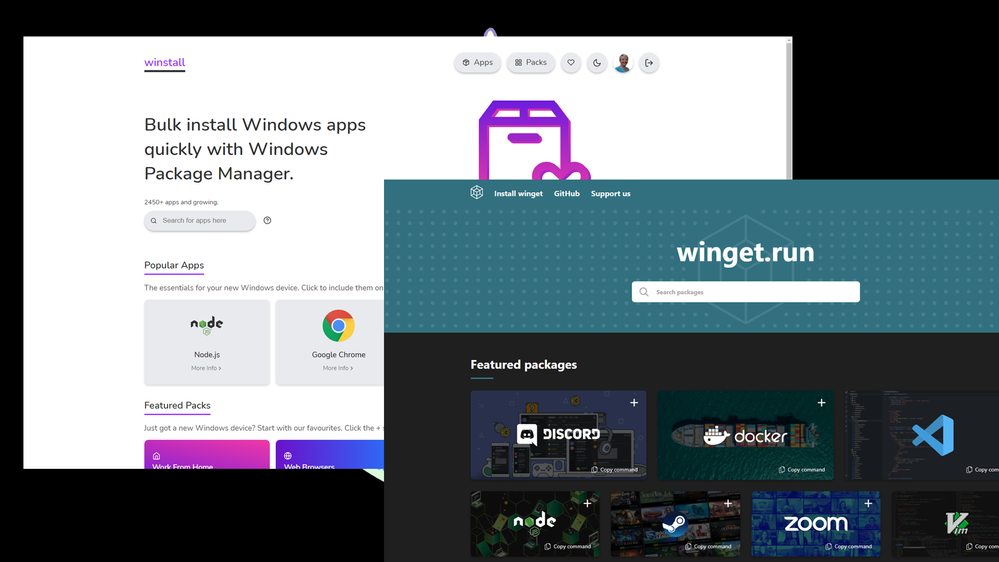Click the heart favourites icon in winstall
The width and height of the screenshot is (999, 562).
click(x=571, y=62)
